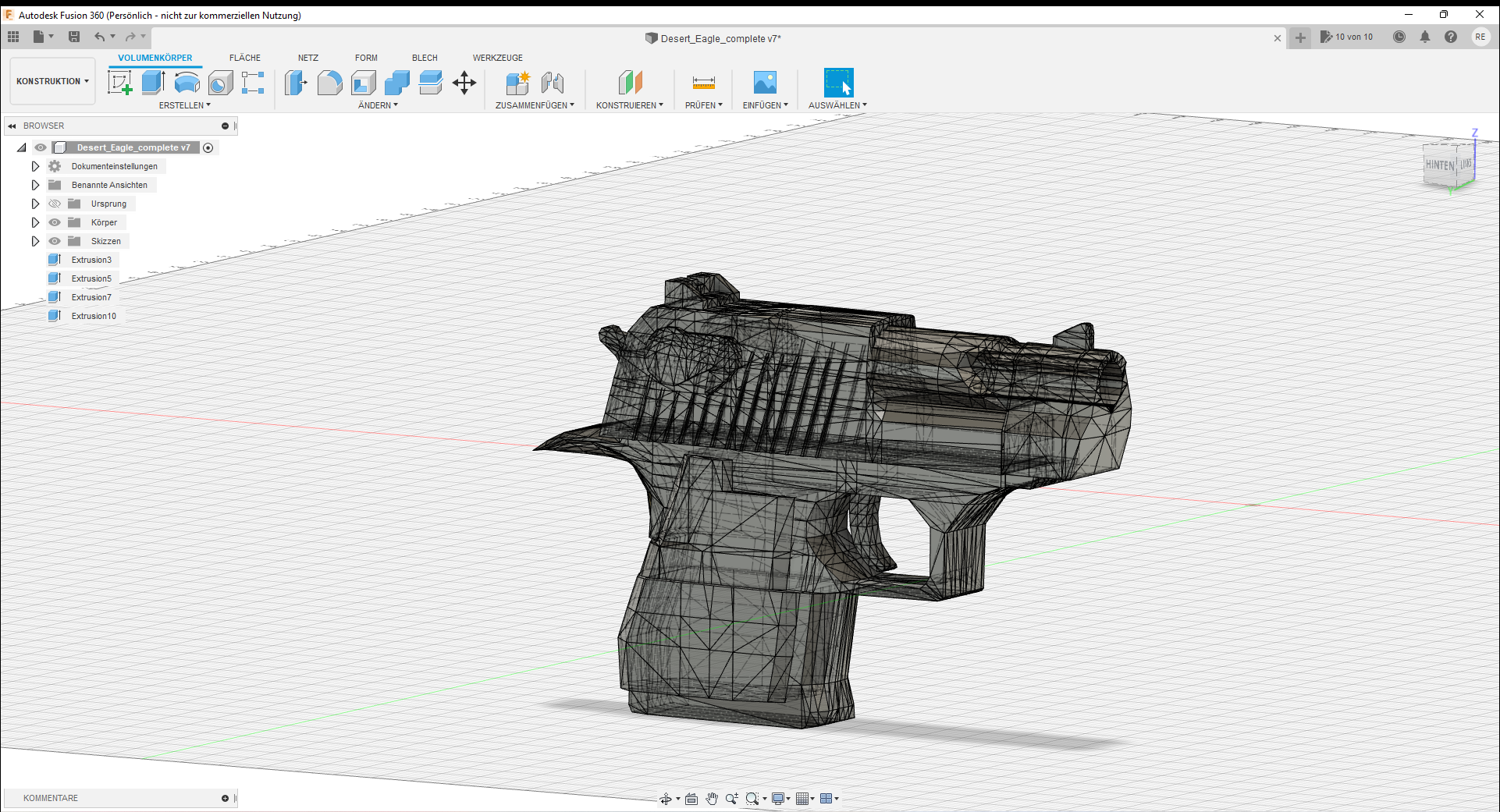Select the Revolve tool icon
The image size is (1500, 812).
[x=187, y=83]
